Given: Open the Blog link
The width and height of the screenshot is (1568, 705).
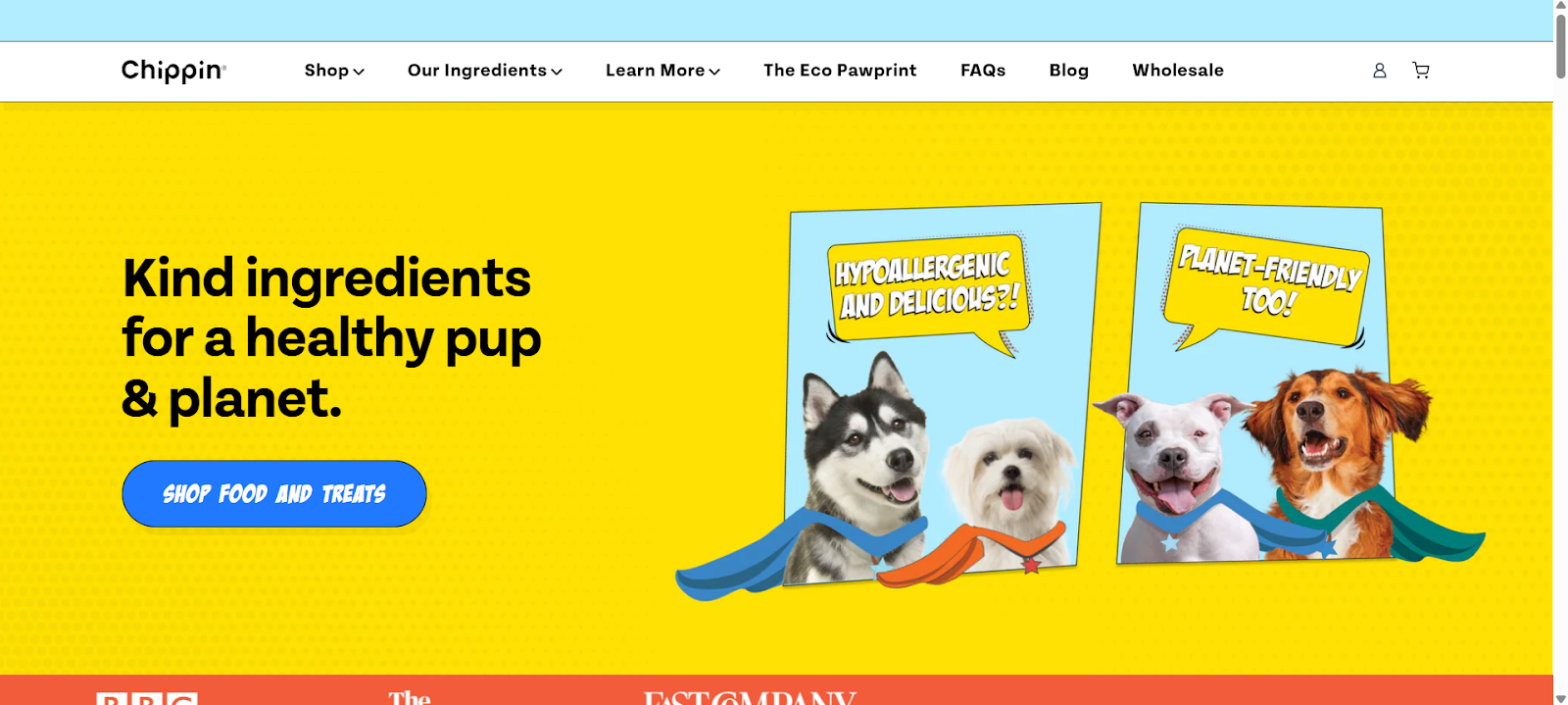Looking at the screenshot, I should coord(1069,71).
